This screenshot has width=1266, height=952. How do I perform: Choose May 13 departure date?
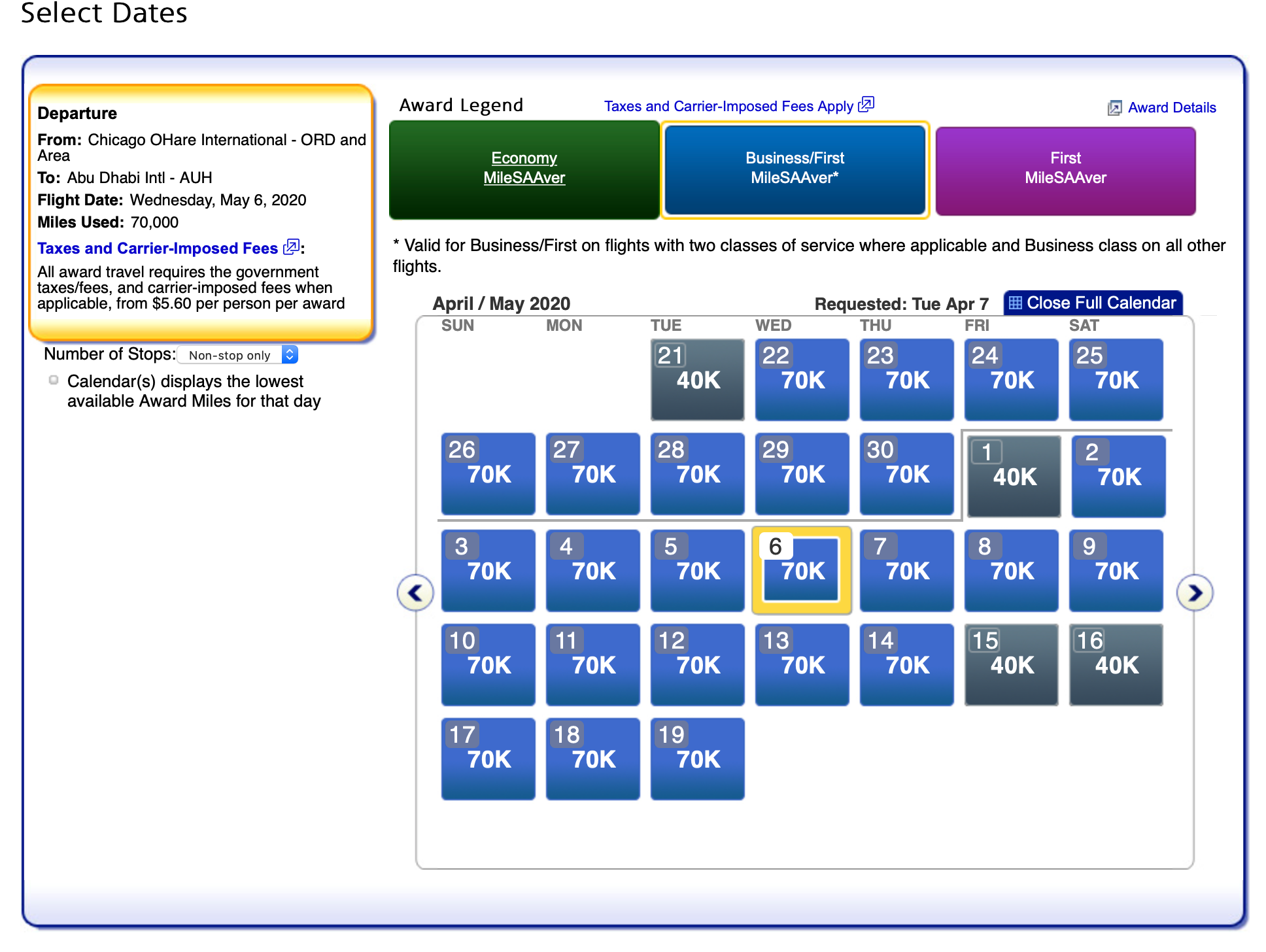point(802,664)
